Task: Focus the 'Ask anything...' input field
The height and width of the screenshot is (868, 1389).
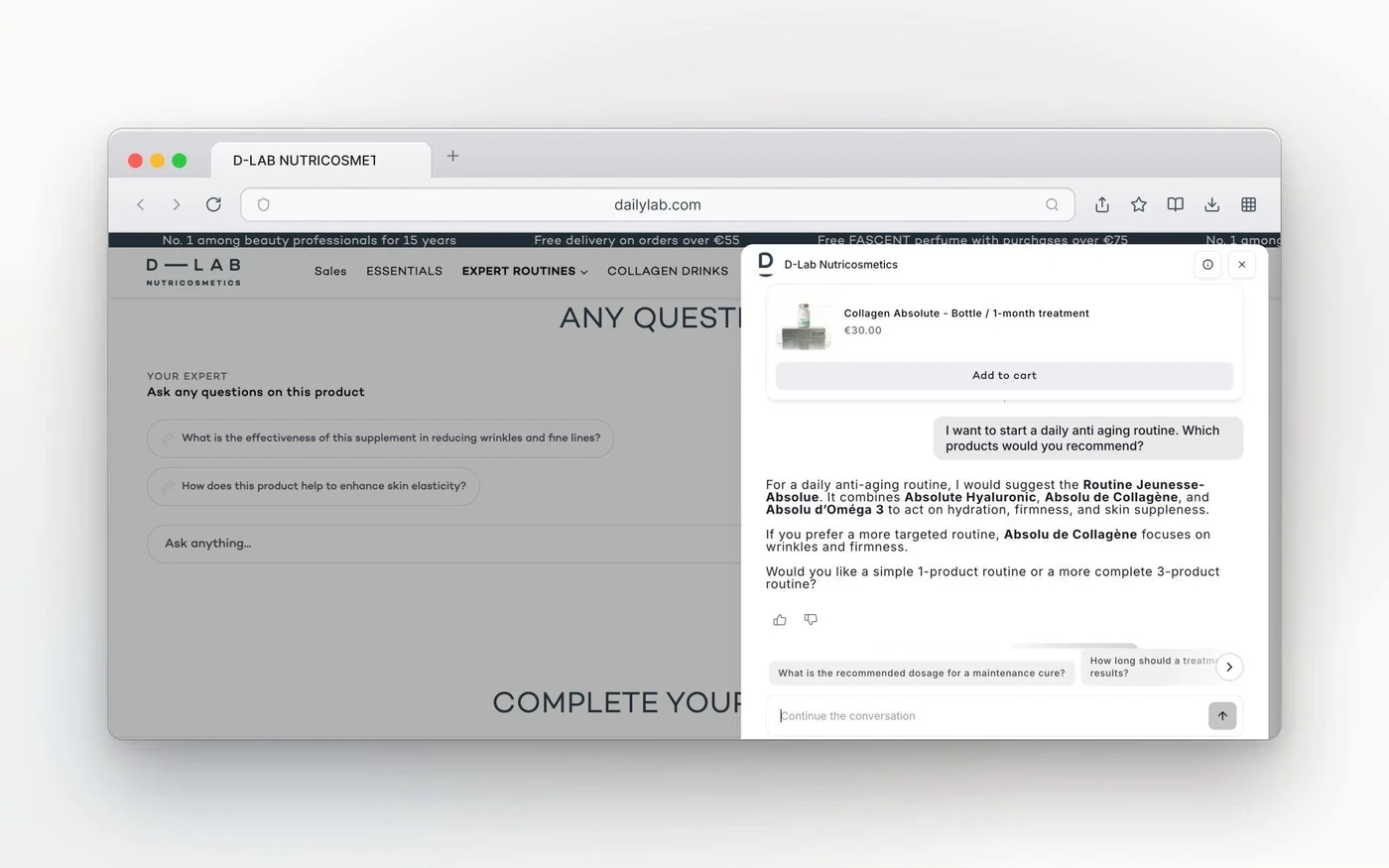Action: [x=444, y=544]
